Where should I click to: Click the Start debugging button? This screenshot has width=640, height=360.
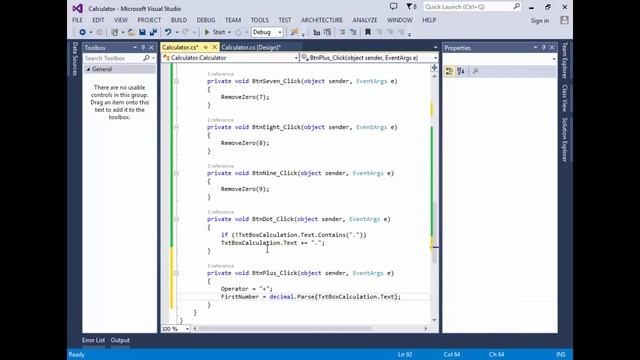coord(215,32)
